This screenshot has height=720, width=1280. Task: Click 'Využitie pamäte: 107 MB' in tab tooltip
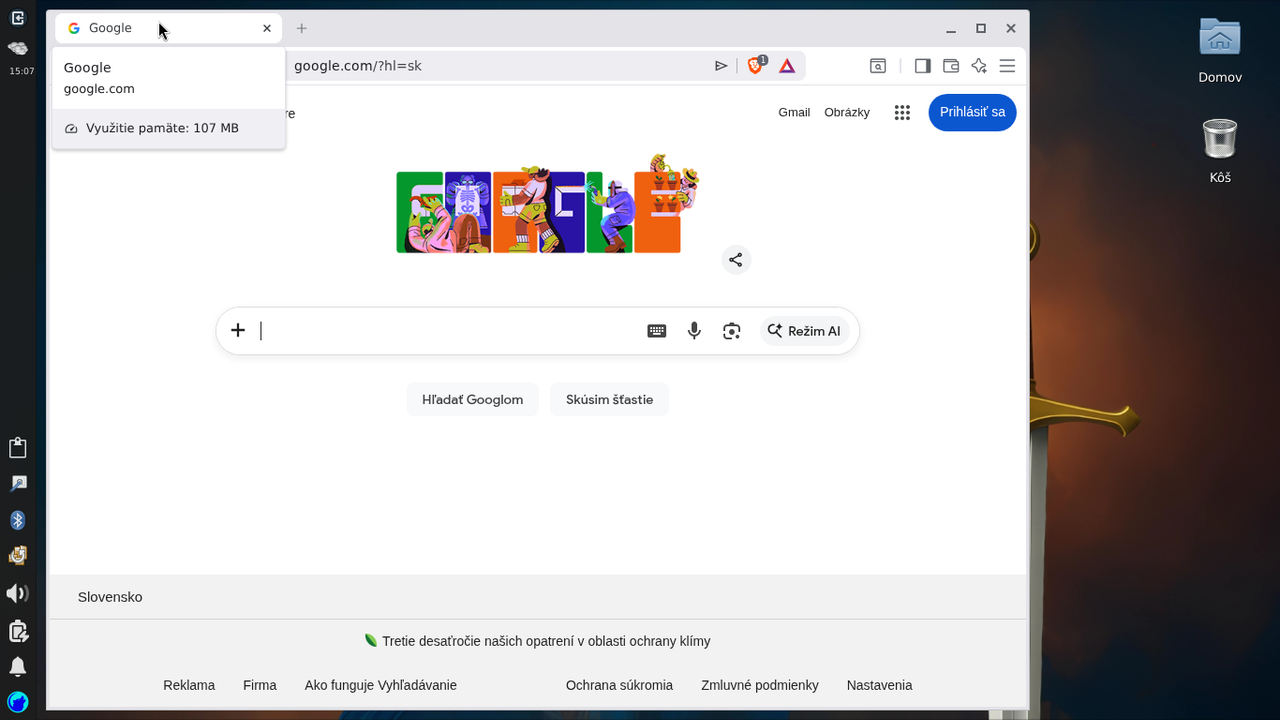click(162, 128)
